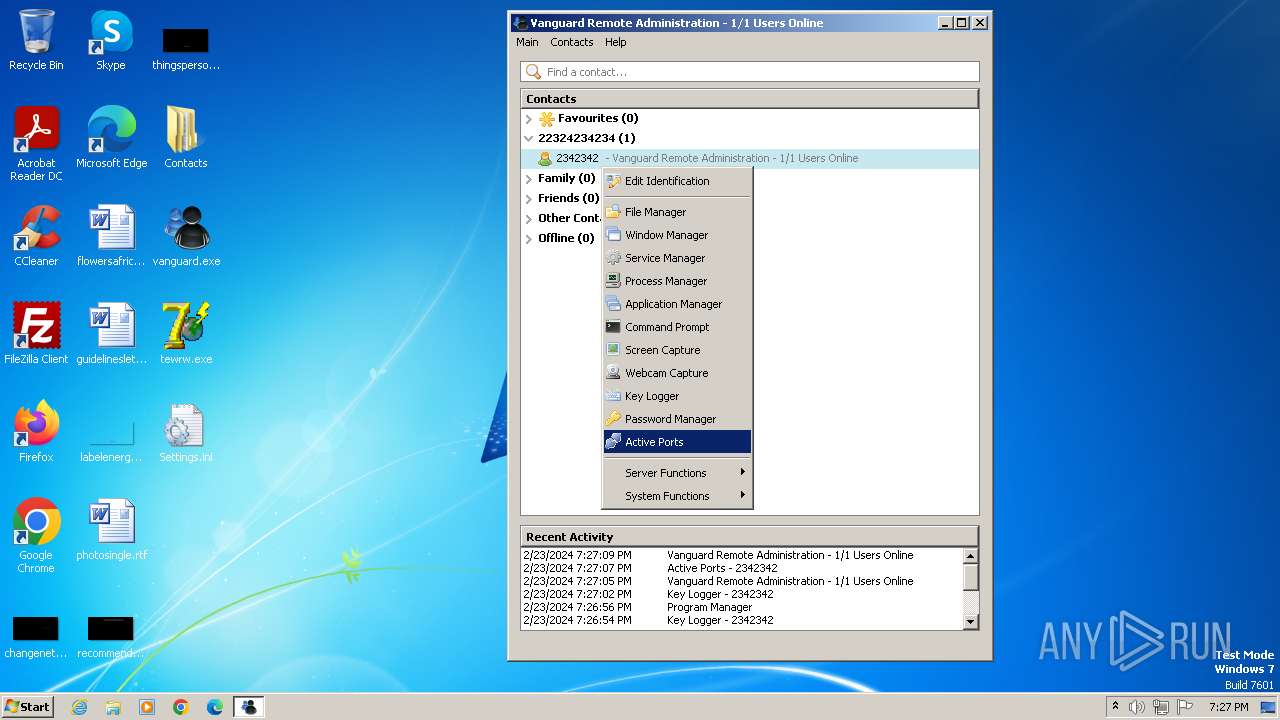Select photosingle.rtf desktop document
The width and height of the screenshot is (1280, 720).
111,531
